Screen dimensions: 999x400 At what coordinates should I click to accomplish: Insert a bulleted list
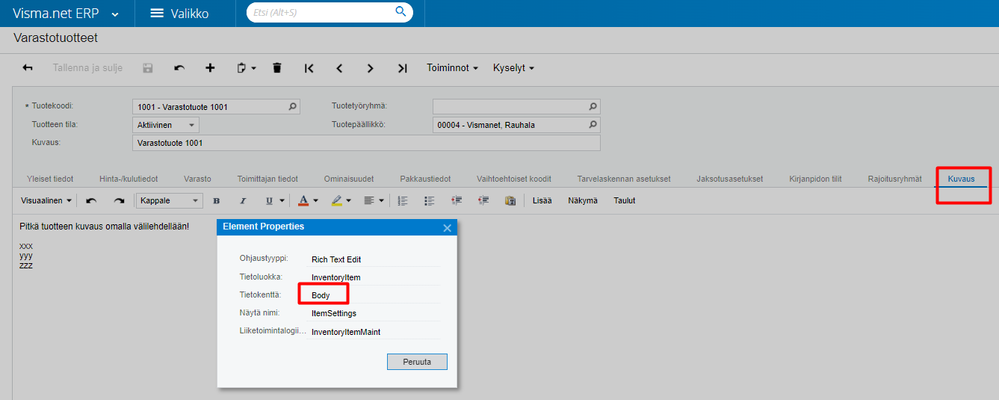tap(429, 201)
